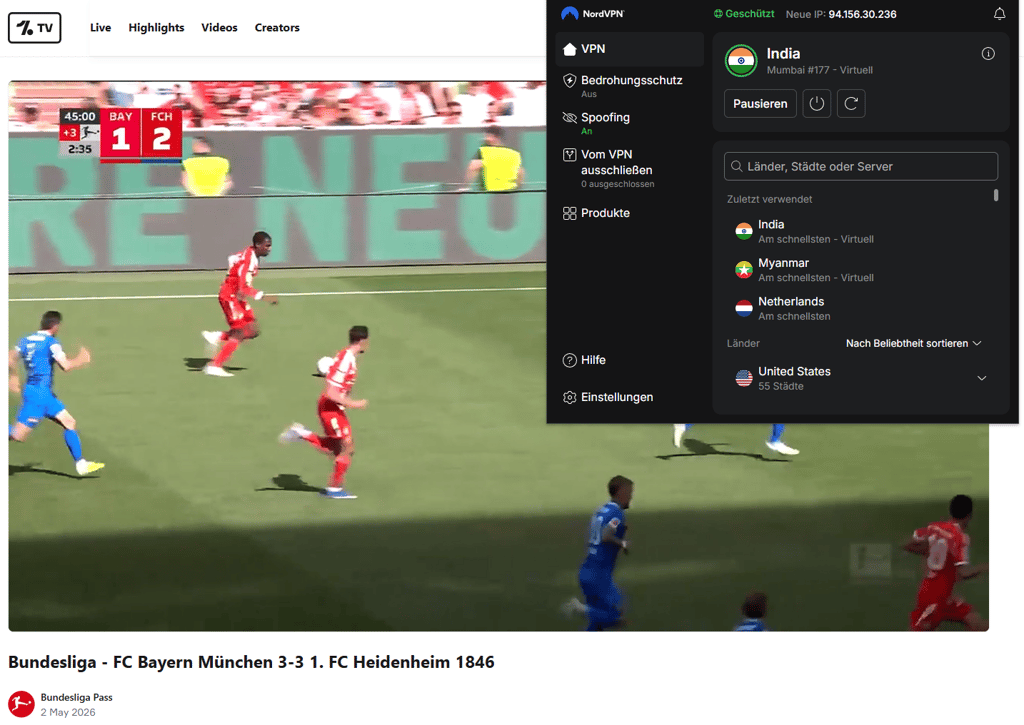Pause the VPN with Pausieren
Viewport: 1024px width, 725px height.
coord(760,104)
